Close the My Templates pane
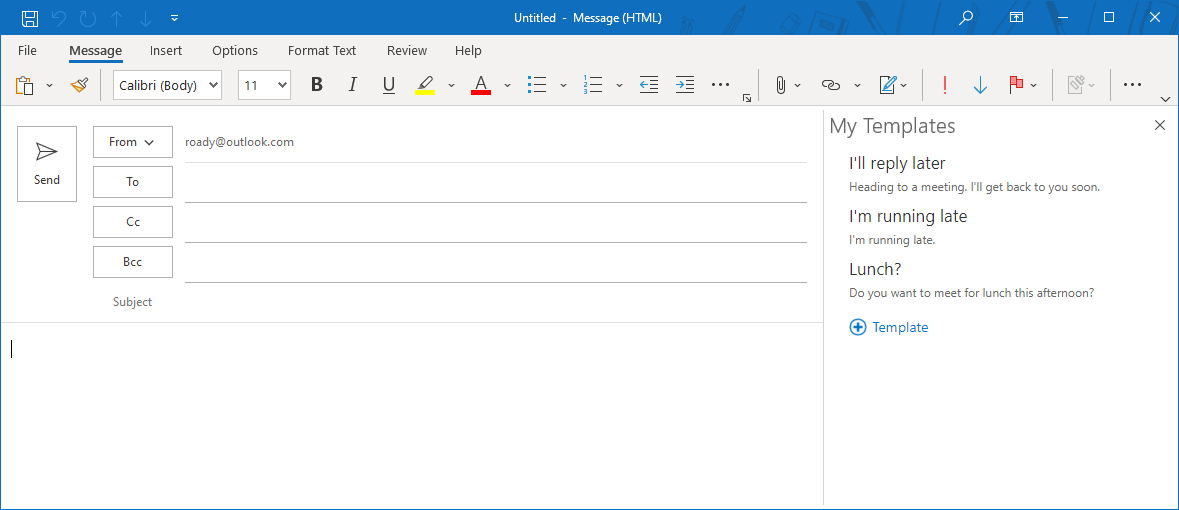The height and width of the screenshot is (510, 1179). pos(1159,126)
